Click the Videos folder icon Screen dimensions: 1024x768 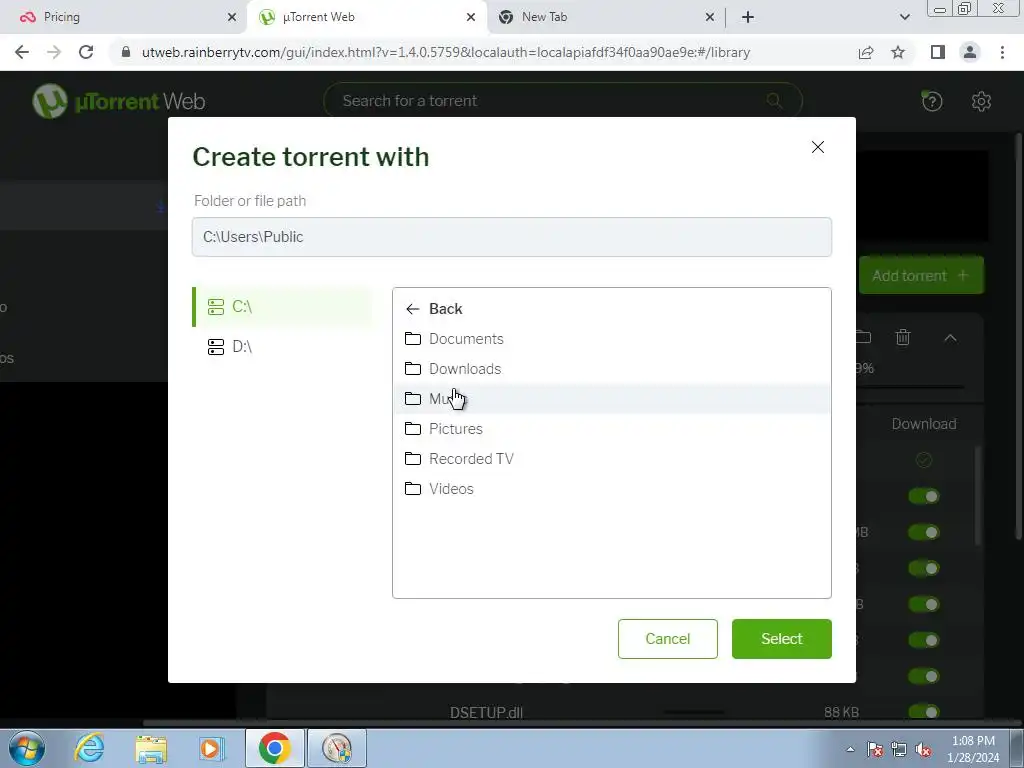point(413,488)
